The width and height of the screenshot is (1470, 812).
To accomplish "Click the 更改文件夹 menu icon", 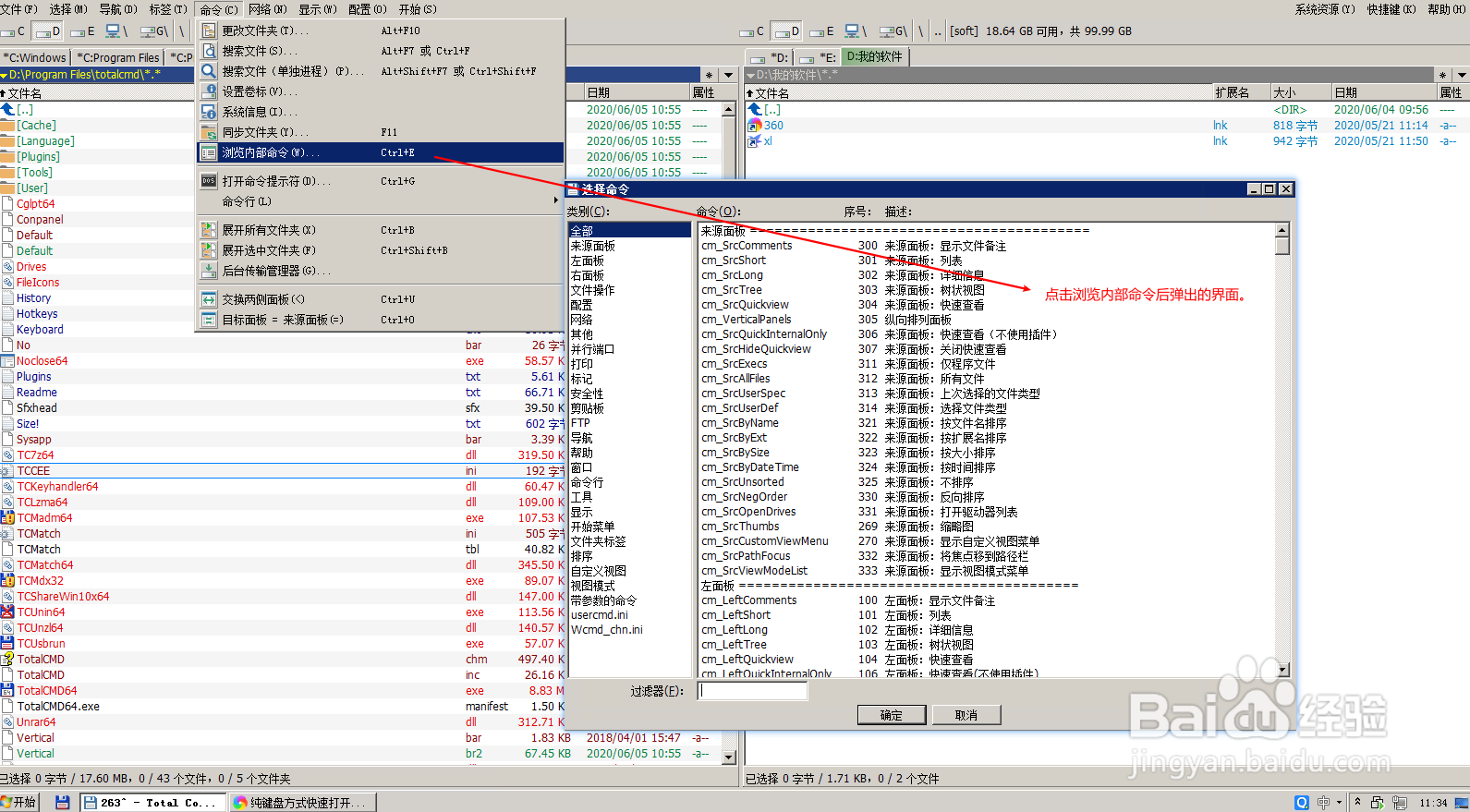I will [209, 30].
